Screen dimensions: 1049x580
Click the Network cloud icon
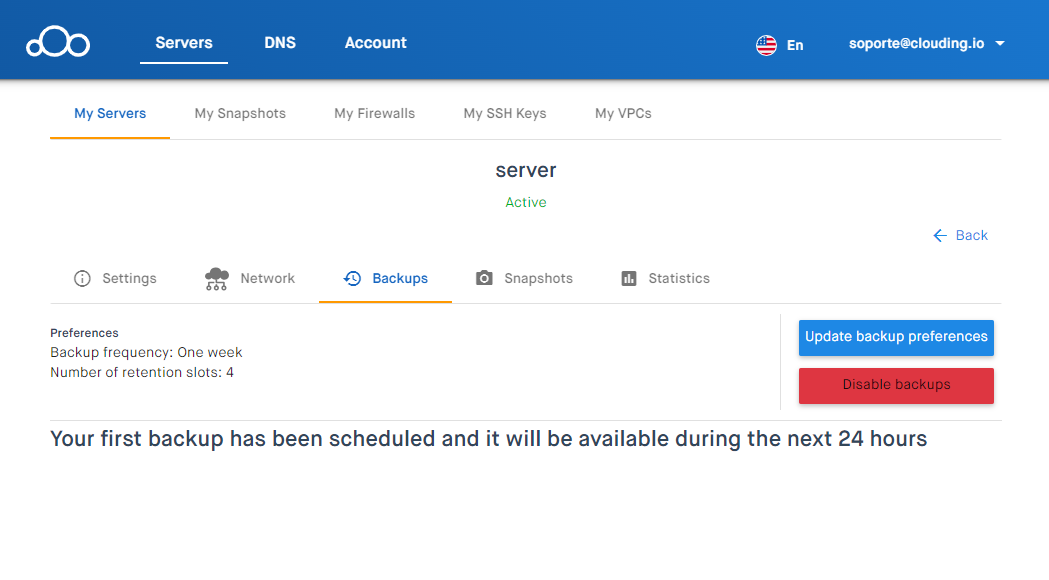[x=216, y=278]
